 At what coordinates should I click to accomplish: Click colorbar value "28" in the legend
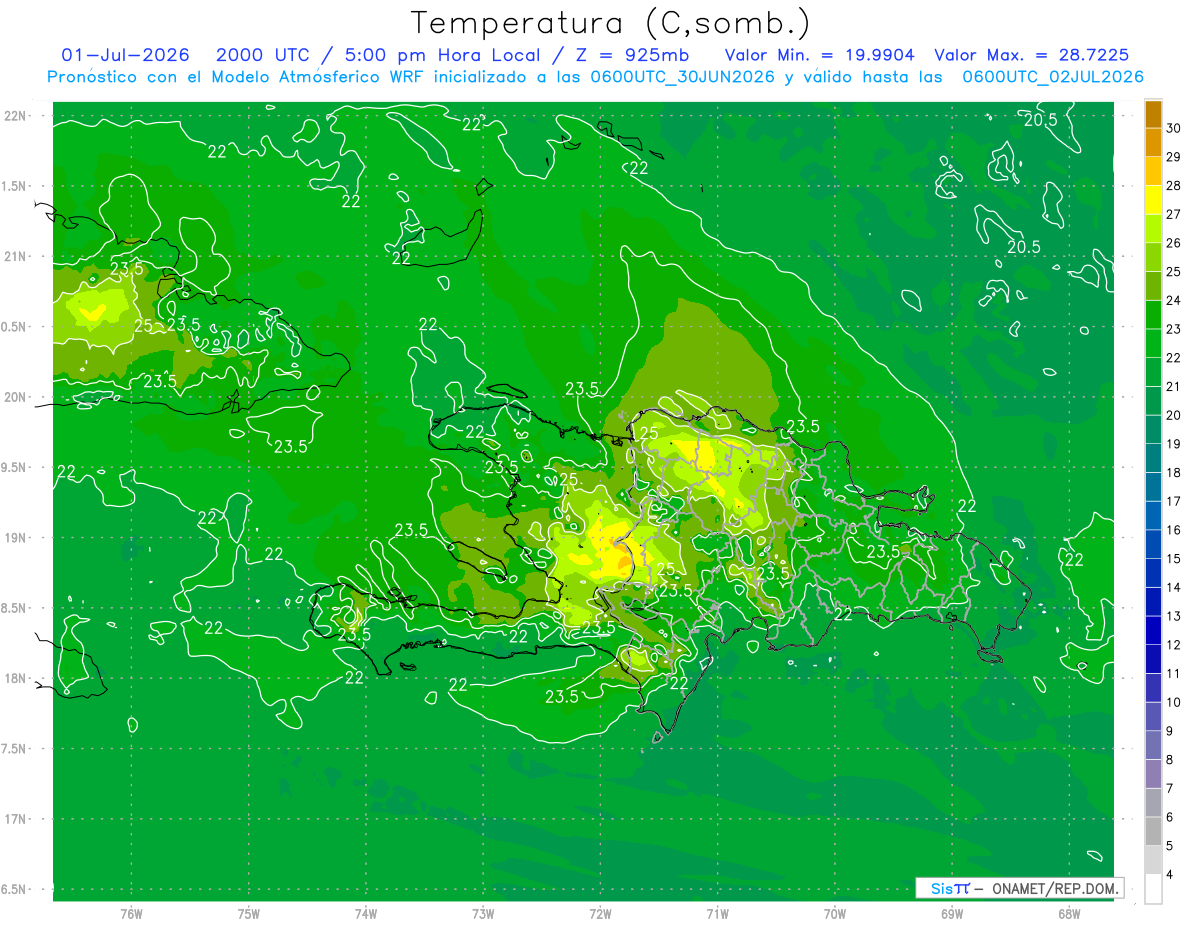(1174, 185)
